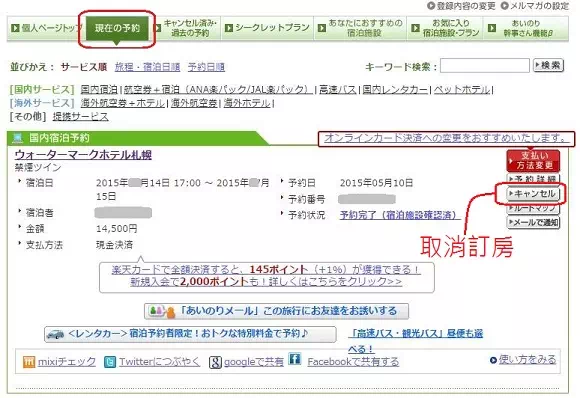Switch to シークレットプラン tab

click(x=267, y=28)
